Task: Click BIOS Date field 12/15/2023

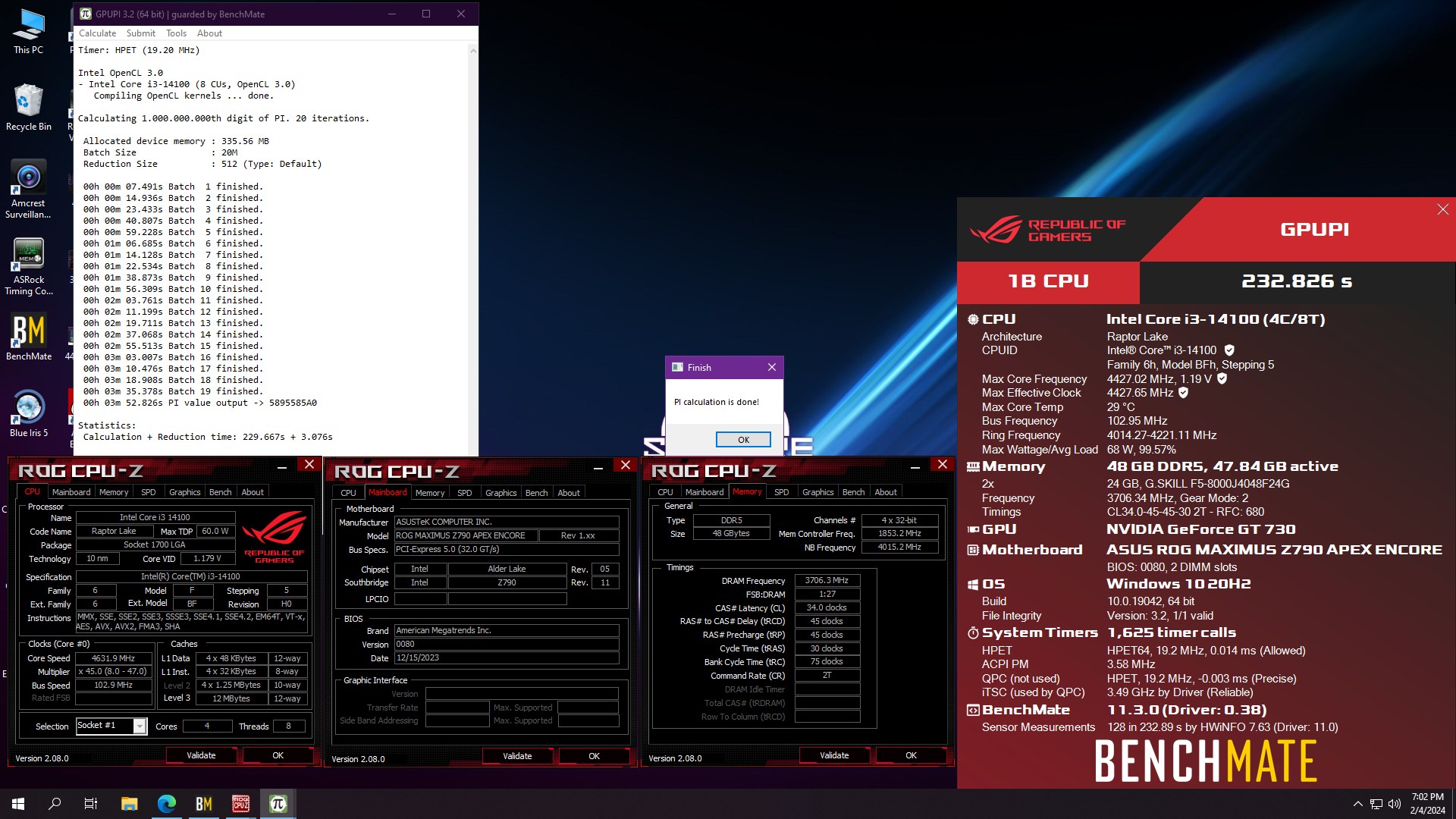Action: click(x=507, y=657)
